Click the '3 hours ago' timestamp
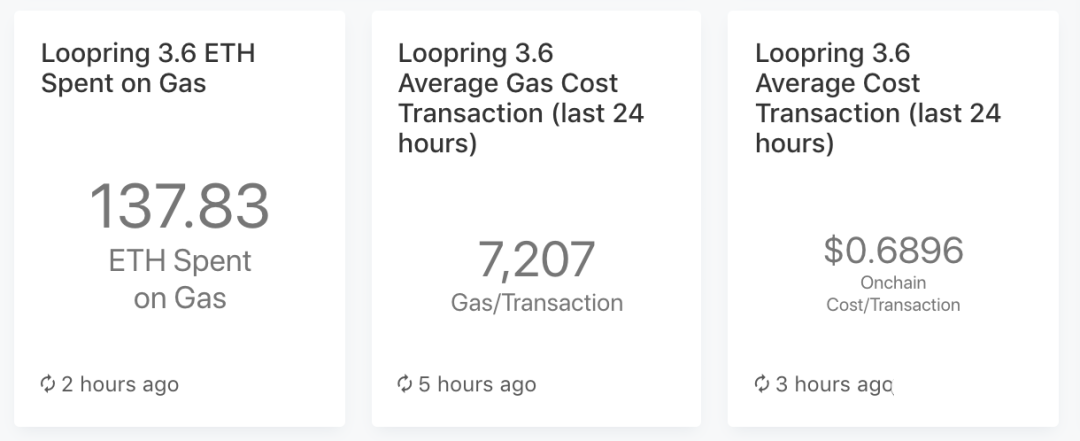Image resolution: width=1080 pixels, height=441 pixels. pos(834,384)
